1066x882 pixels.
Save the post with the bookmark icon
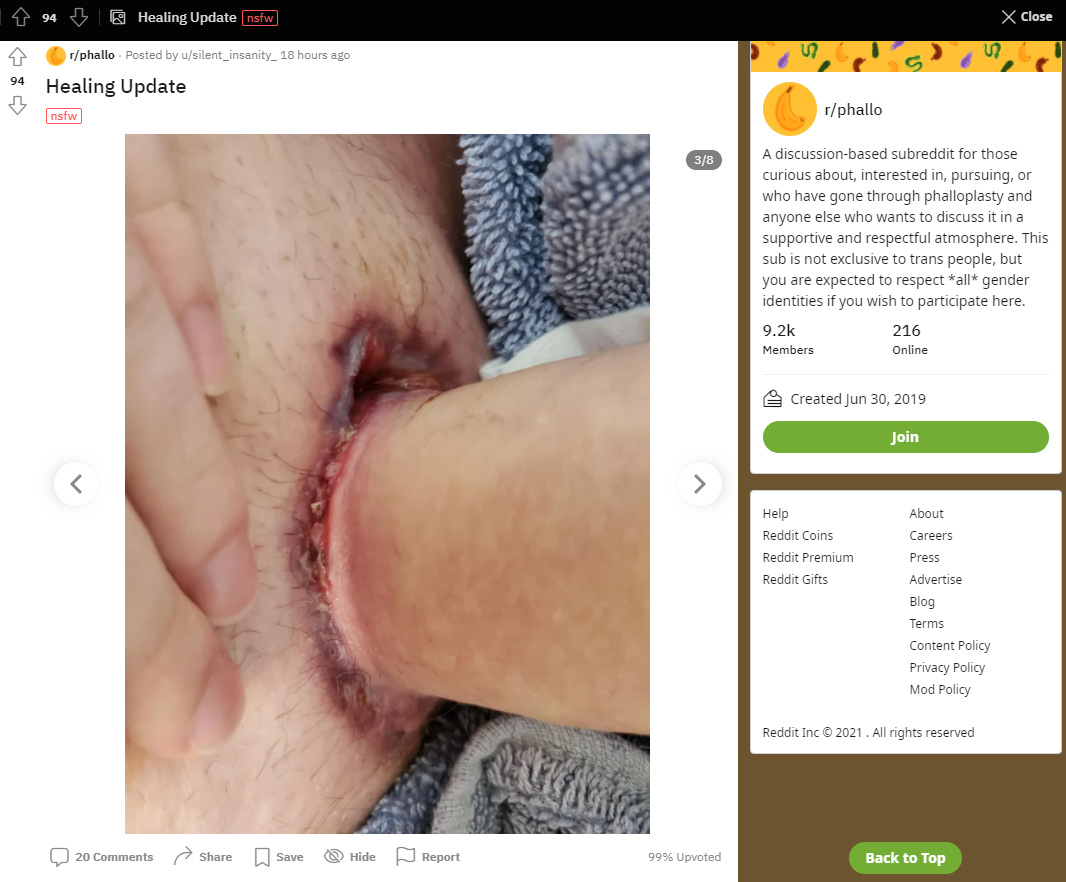(279, 857)
